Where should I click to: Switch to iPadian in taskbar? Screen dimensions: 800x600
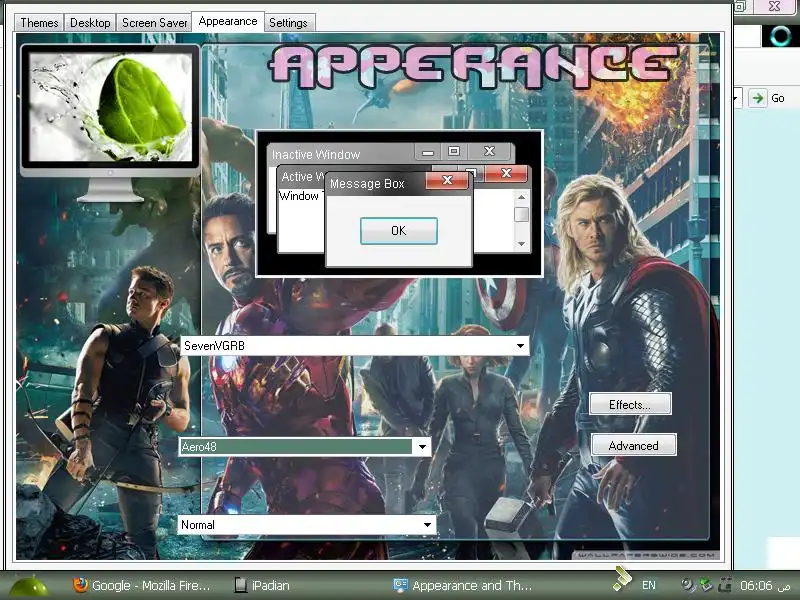262,585
